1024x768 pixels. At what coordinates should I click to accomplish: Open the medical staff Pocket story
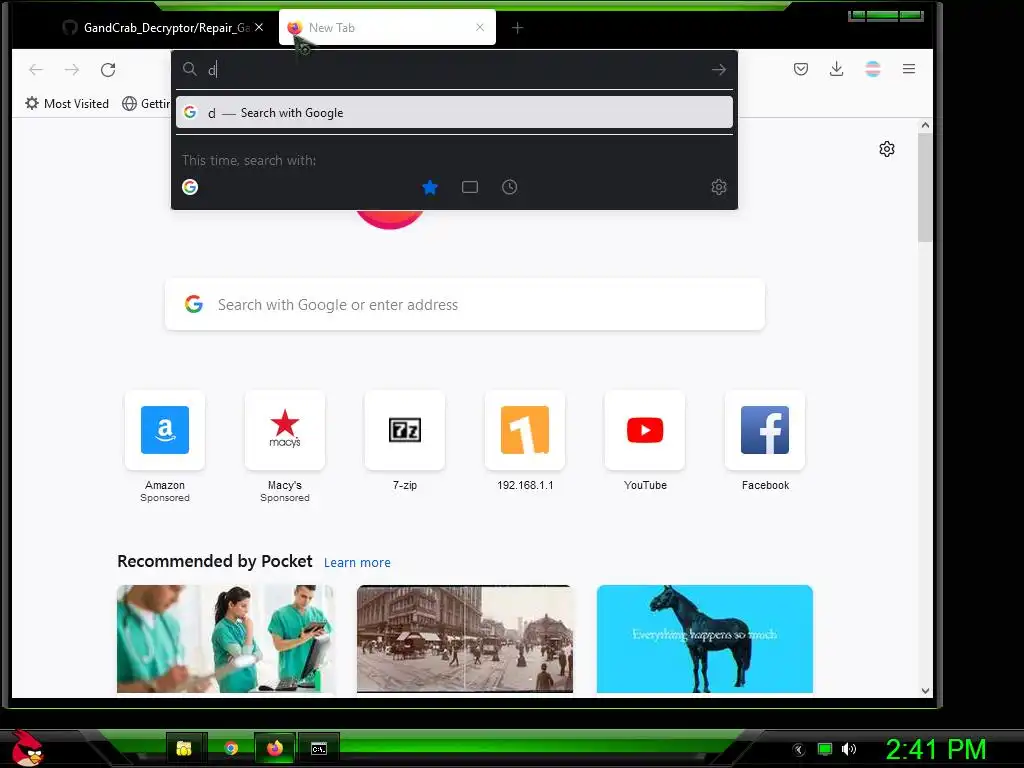point(225,639)
